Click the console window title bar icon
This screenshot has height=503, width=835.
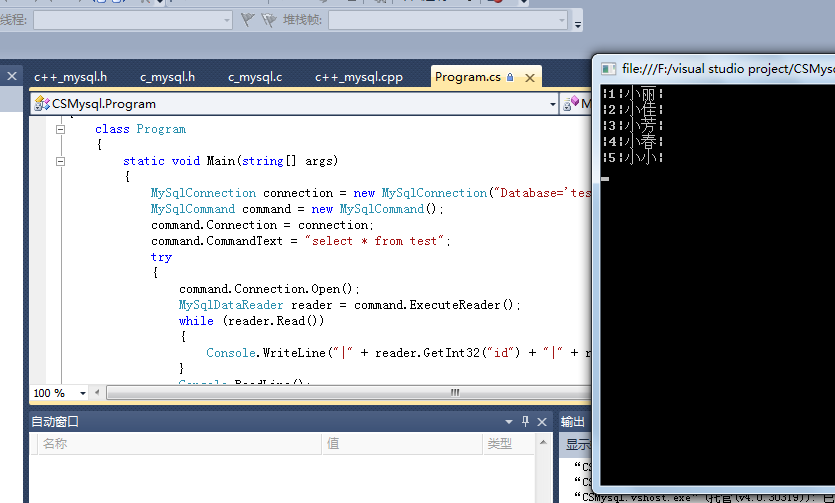coord(607,69)
